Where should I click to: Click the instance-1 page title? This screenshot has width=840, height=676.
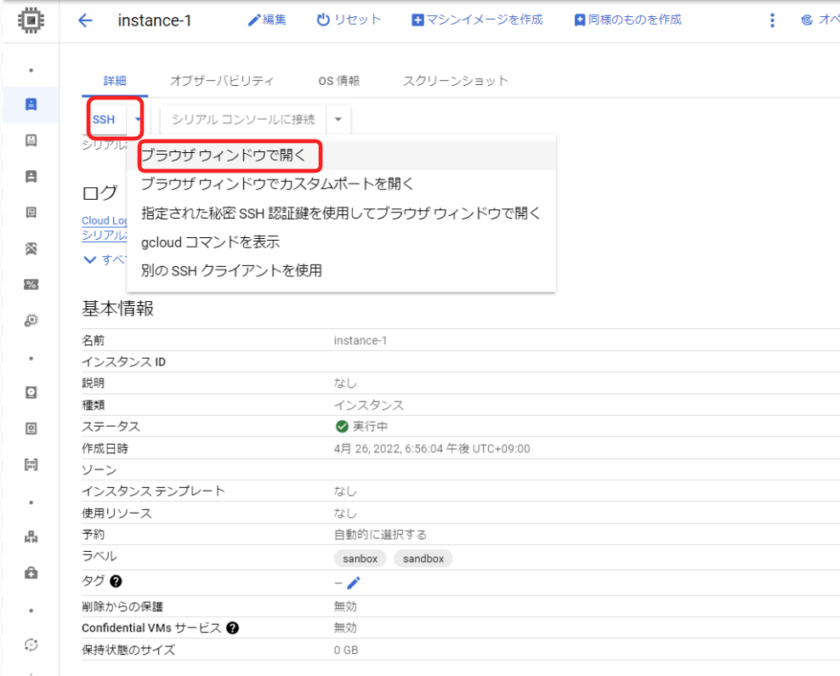click(154, 20)
